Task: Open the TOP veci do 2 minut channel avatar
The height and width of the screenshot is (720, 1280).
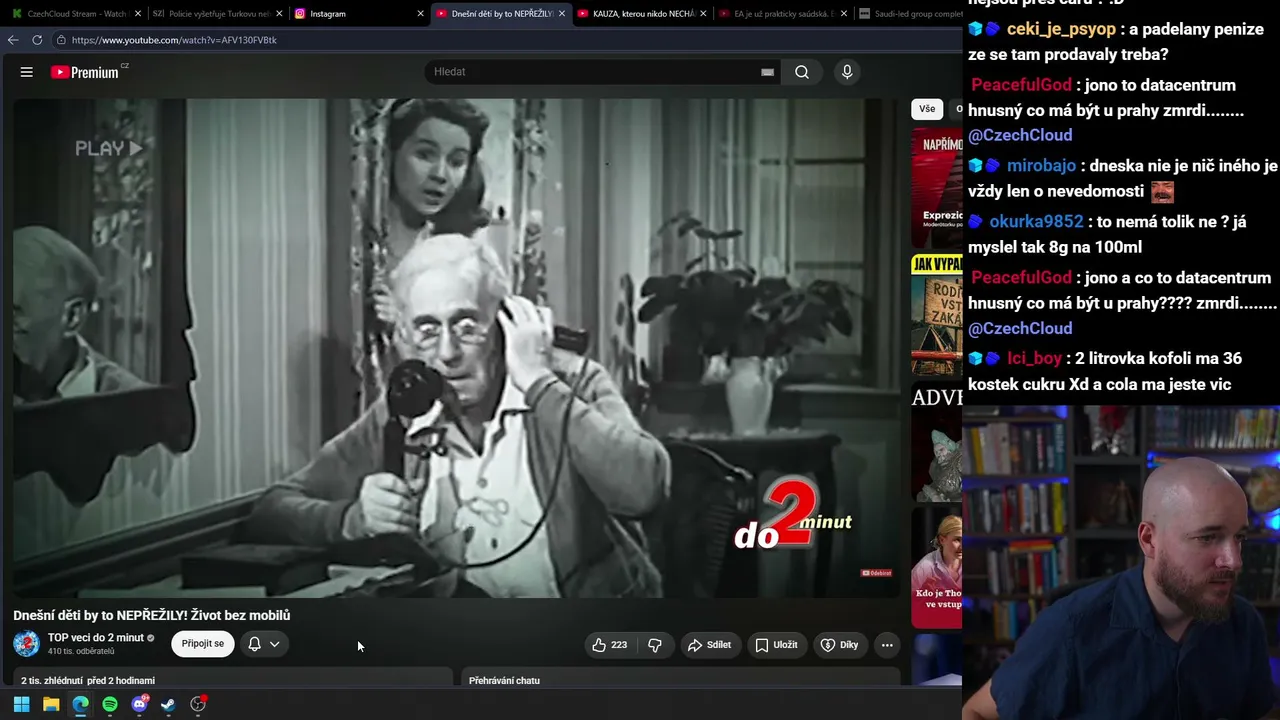Action: point(27,644)
